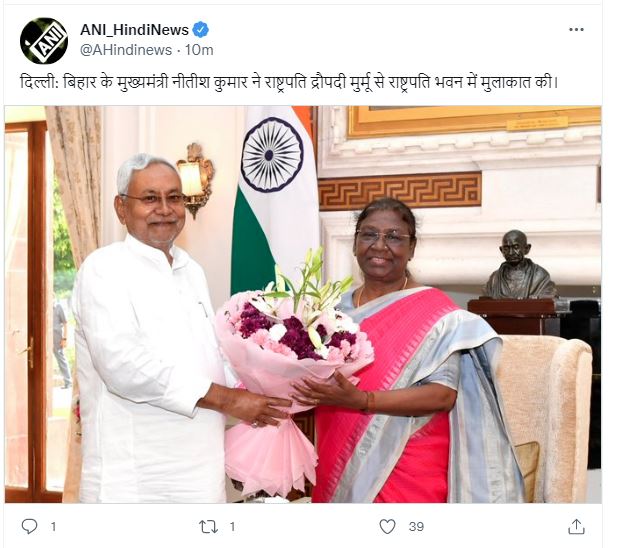Open the ANI profile avatar
The width and height of the screenshot is (630, 548).
coord(44,41)
